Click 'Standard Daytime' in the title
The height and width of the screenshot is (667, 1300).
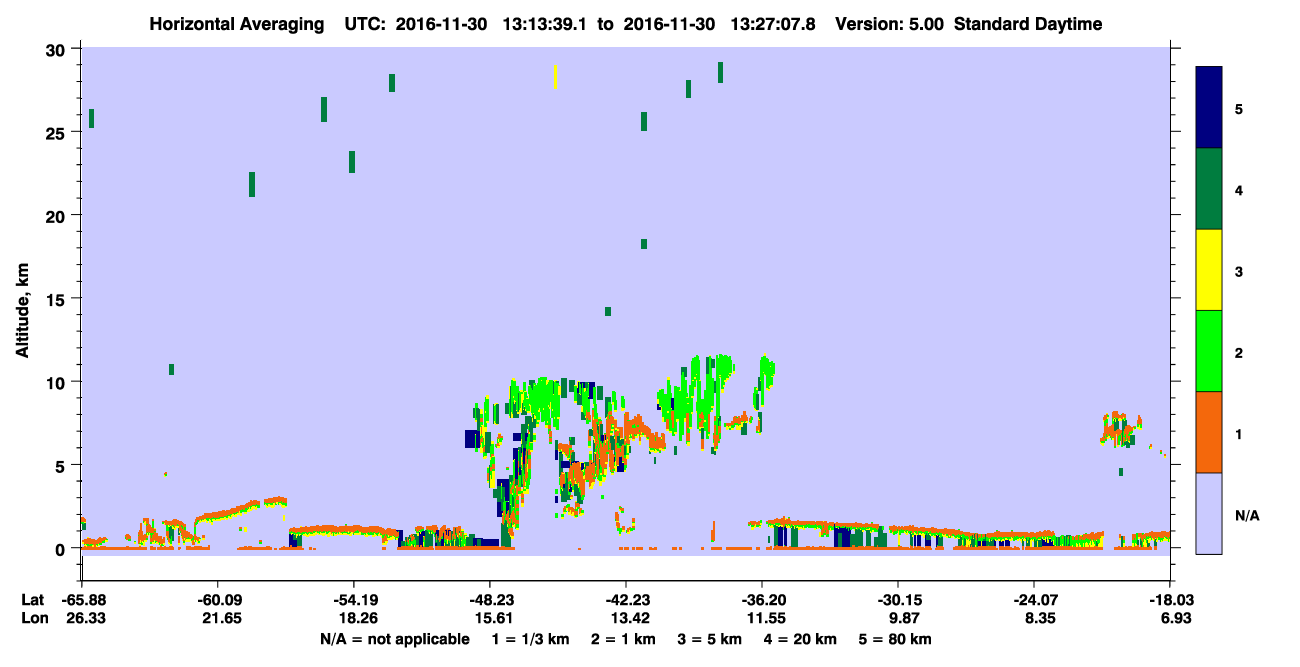(1028, 24)
